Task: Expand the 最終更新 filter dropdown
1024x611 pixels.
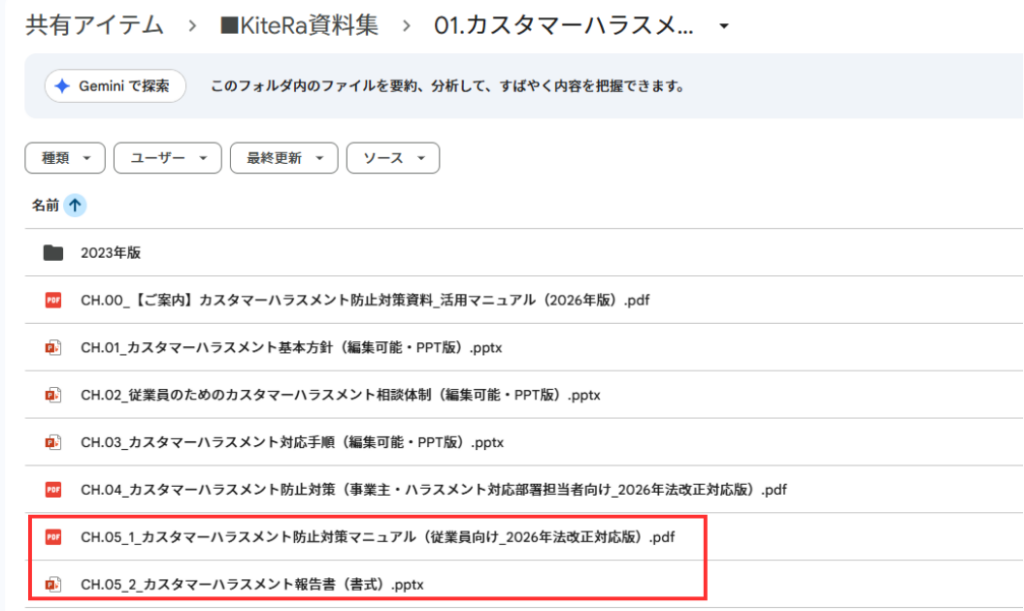Action: (283, 158)
